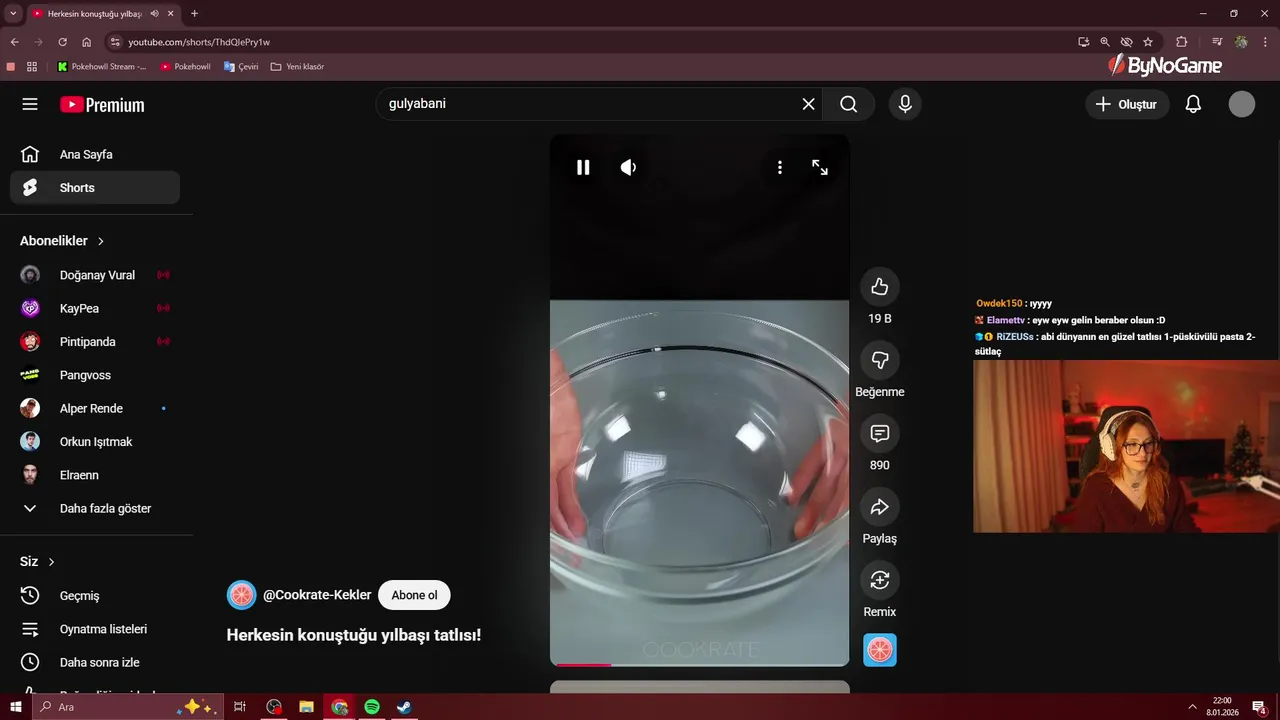The image size is (1280, 720).
Task: Open Çeviri bookmark
Action: point(241,67)
